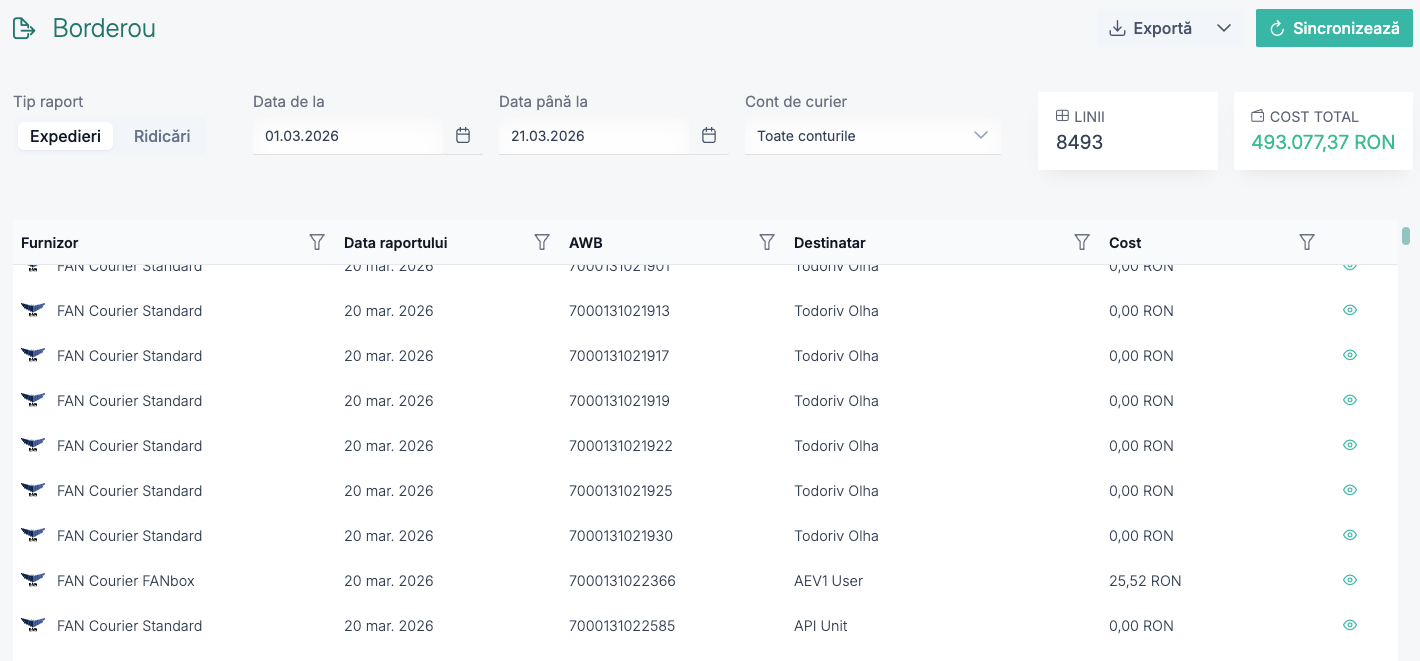Click the Borderou document icon in the header

pos(24,27)
